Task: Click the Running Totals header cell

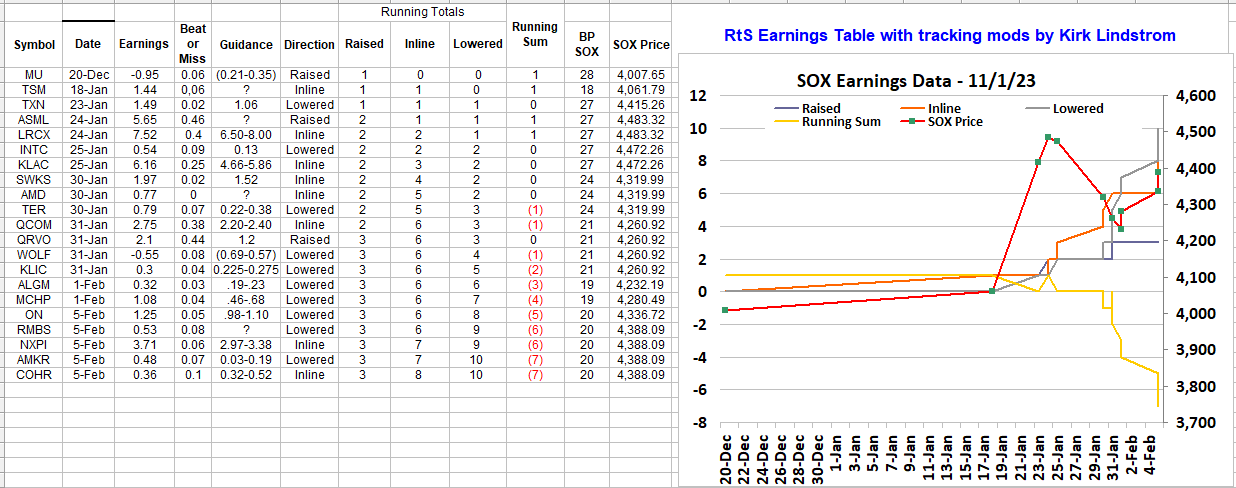Action: pos(422,12)
